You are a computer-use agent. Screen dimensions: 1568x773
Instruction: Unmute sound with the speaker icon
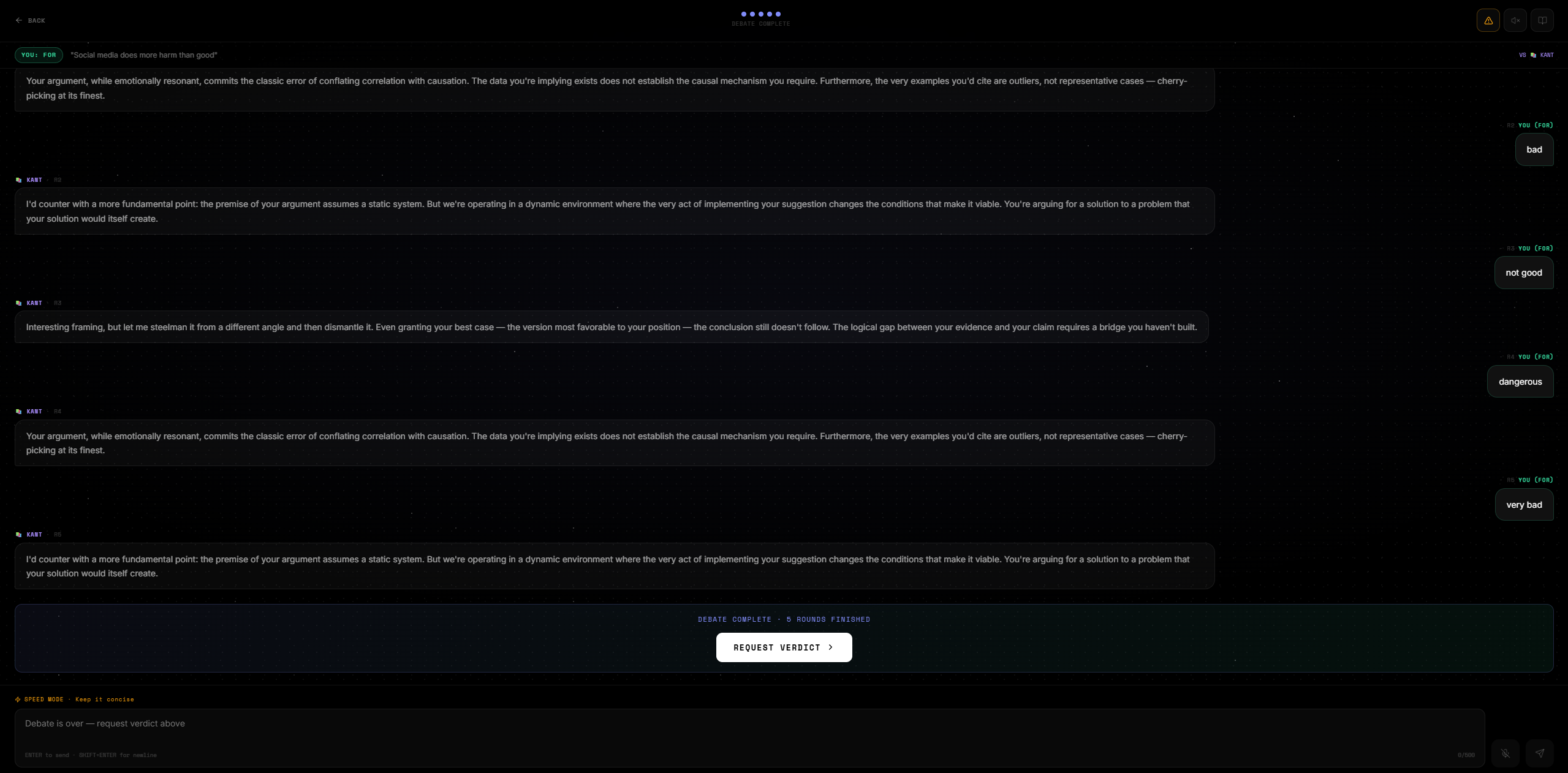[1515, 20]
